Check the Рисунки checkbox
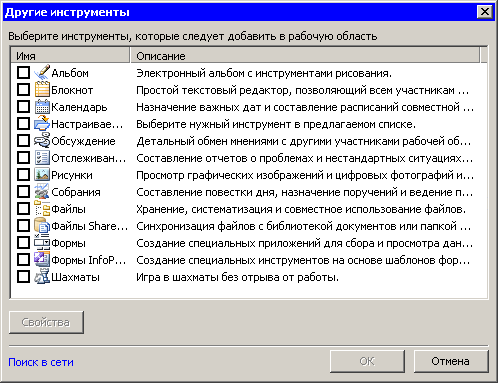 point(23,174)
